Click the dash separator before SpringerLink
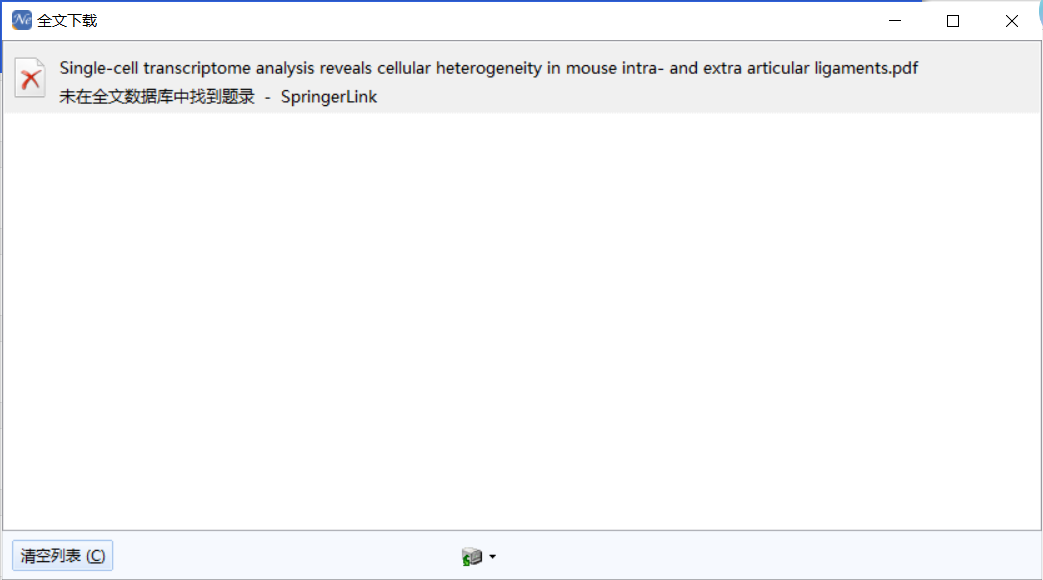Viewport: 1043px width, 580px height. click(268, 97)
